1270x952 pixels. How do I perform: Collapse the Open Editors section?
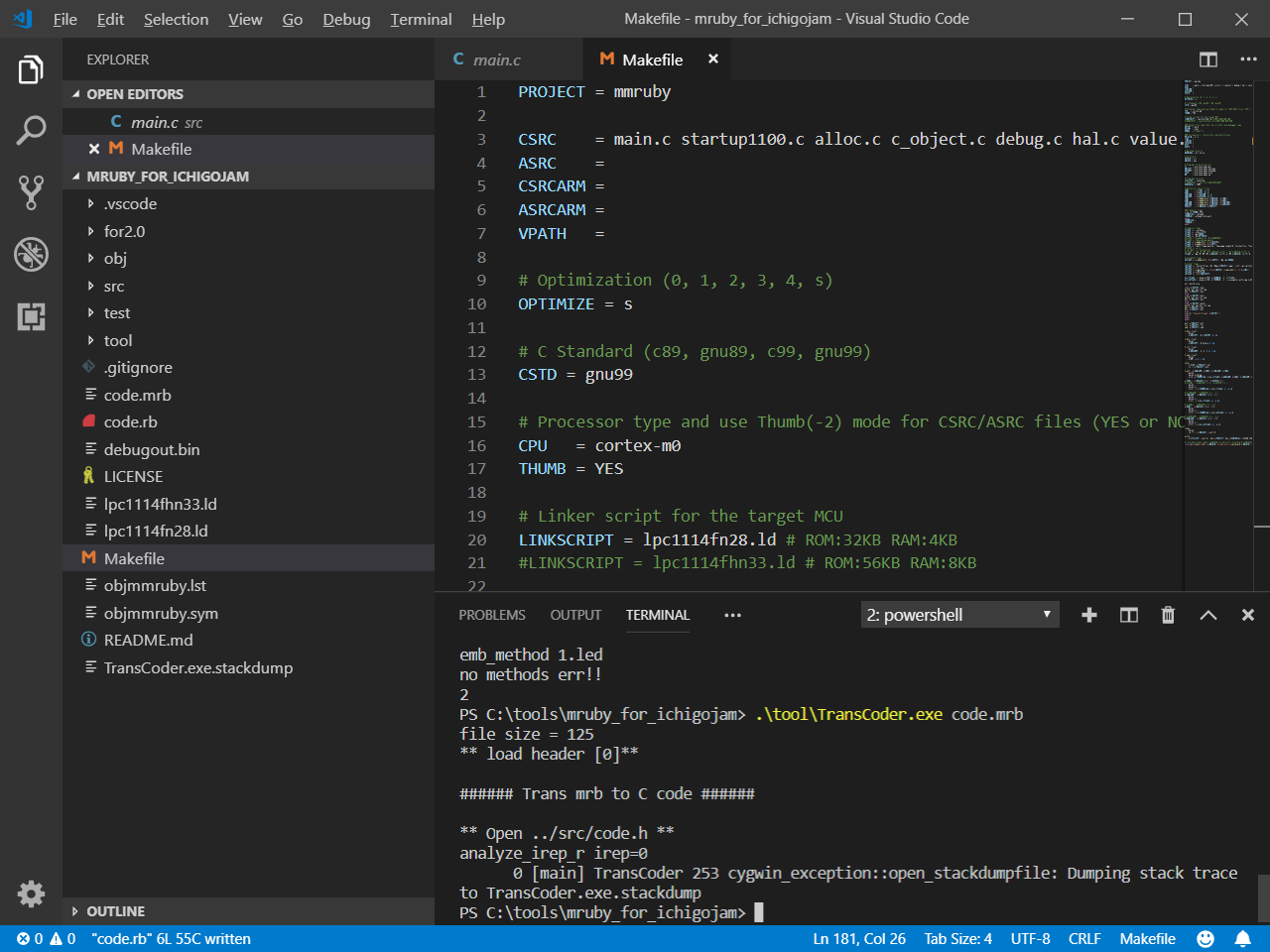(135, 94)
